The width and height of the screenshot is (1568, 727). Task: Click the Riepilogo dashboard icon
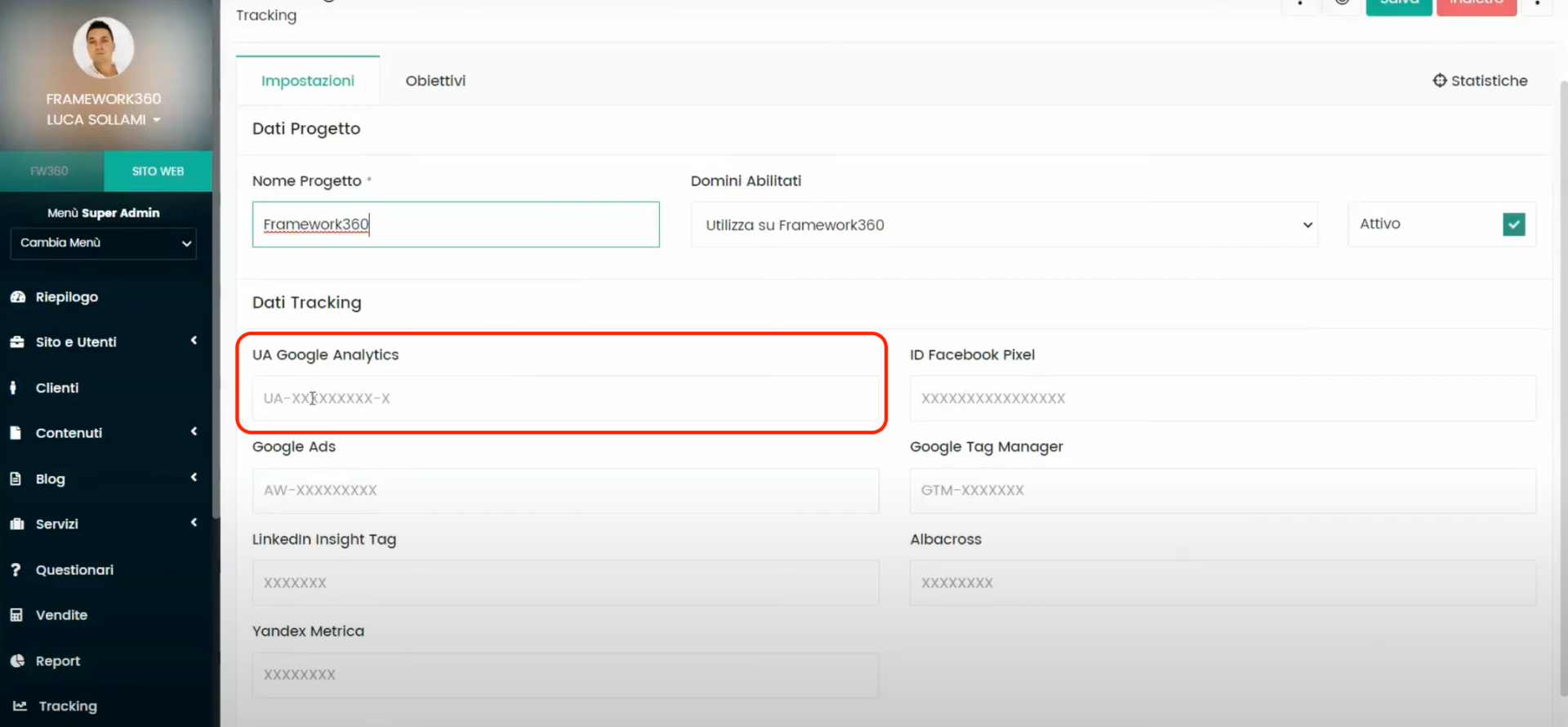(x=17, y=297)
